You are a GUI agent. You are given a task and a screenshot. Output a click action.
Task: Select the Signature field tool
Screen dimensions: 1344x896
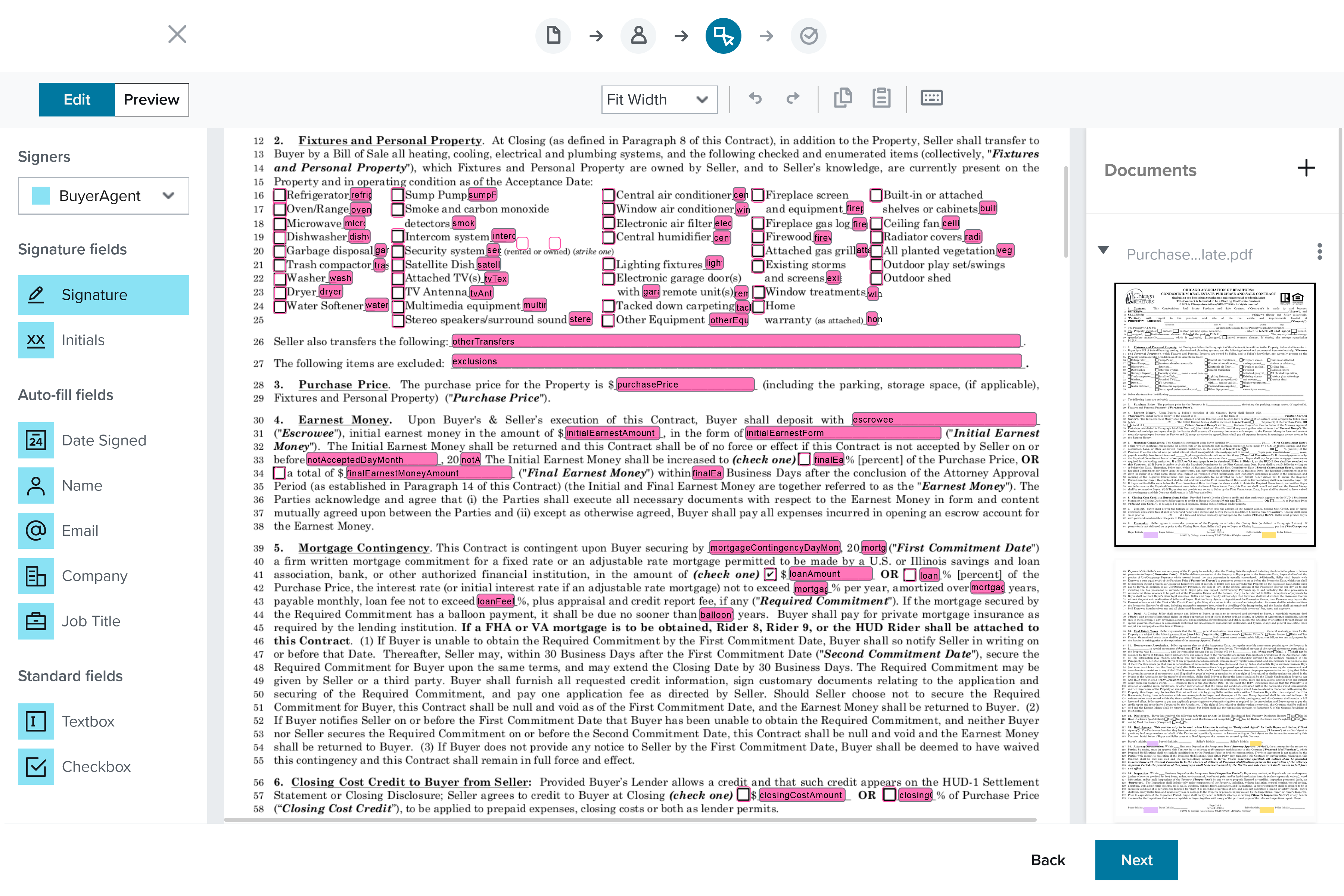[103, 295]
